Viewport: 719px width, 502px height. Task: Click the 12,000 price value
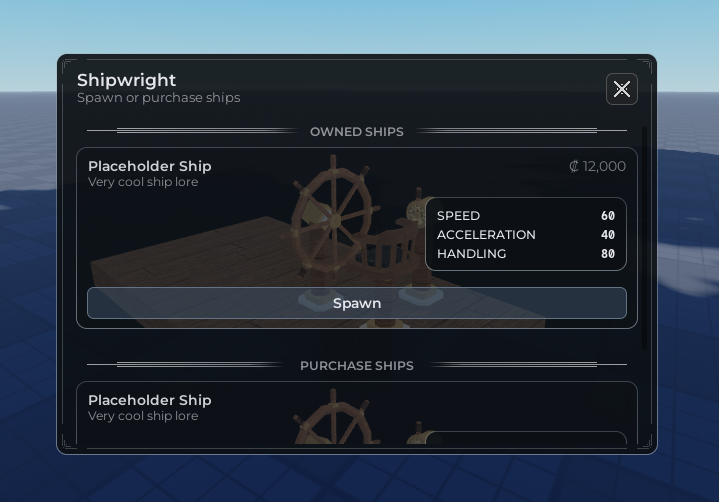[604, 166]
